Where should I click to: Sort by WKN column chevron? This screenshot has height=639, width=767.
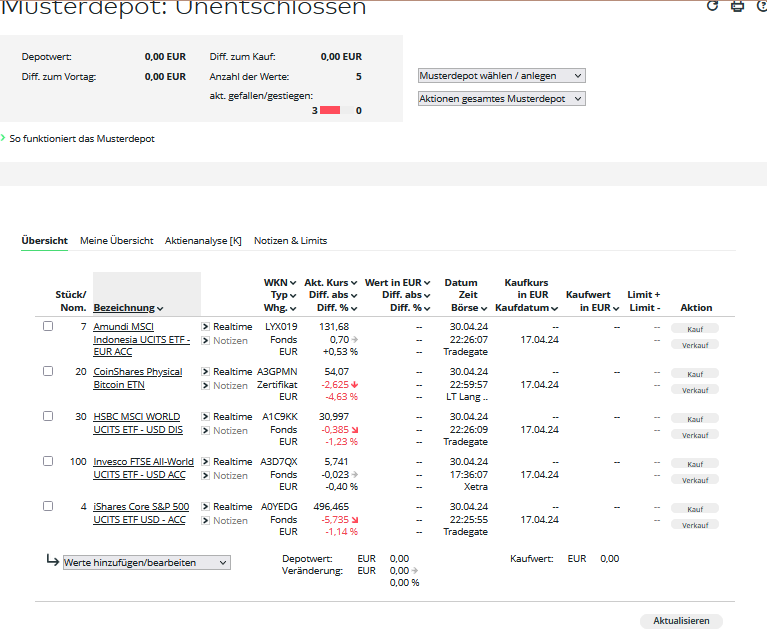pyautogui.click(x=293, y=283)
